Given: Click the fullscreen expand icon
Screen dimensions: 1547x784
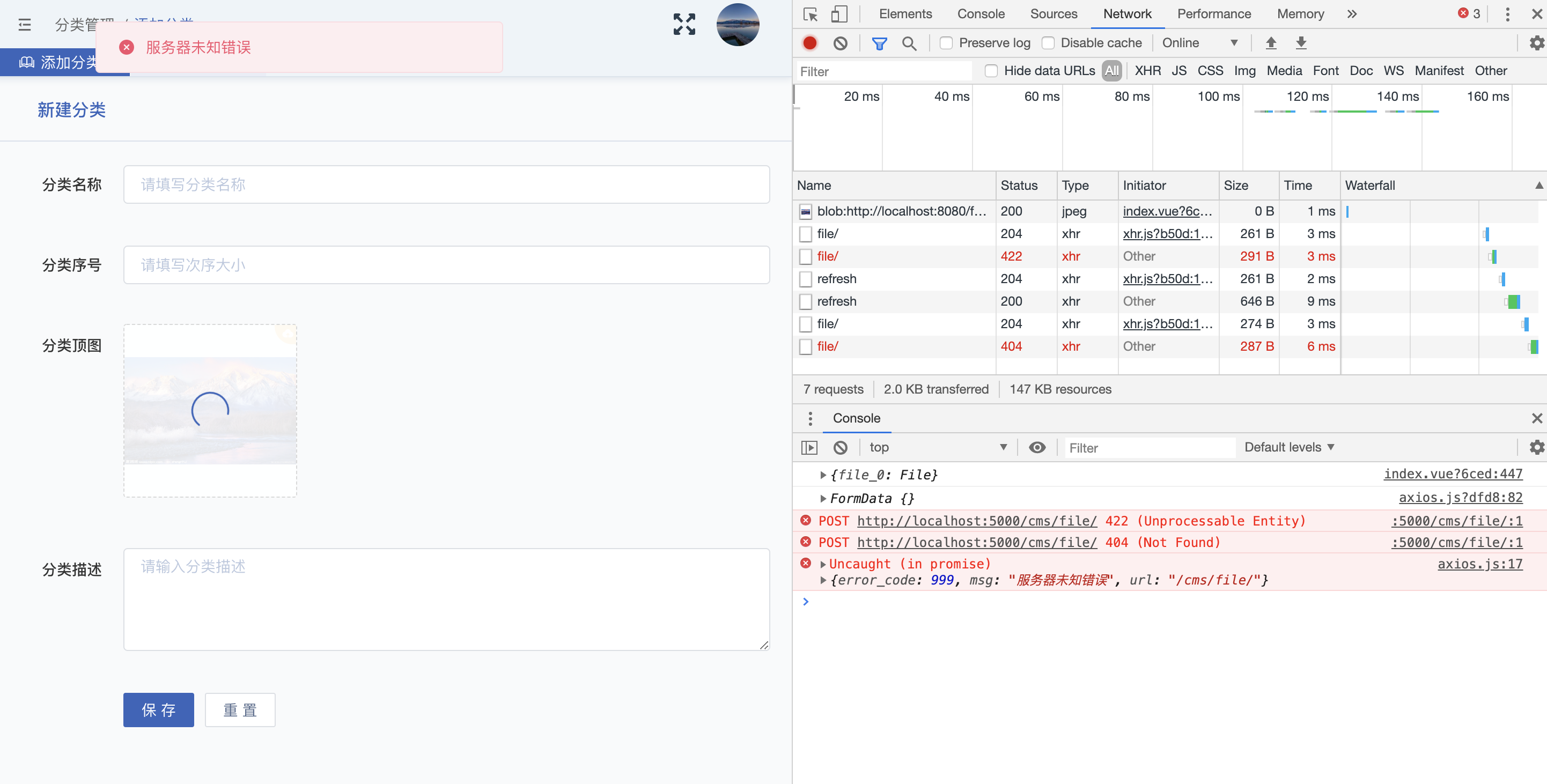Looking at the screenshot, I should point(683,24).
